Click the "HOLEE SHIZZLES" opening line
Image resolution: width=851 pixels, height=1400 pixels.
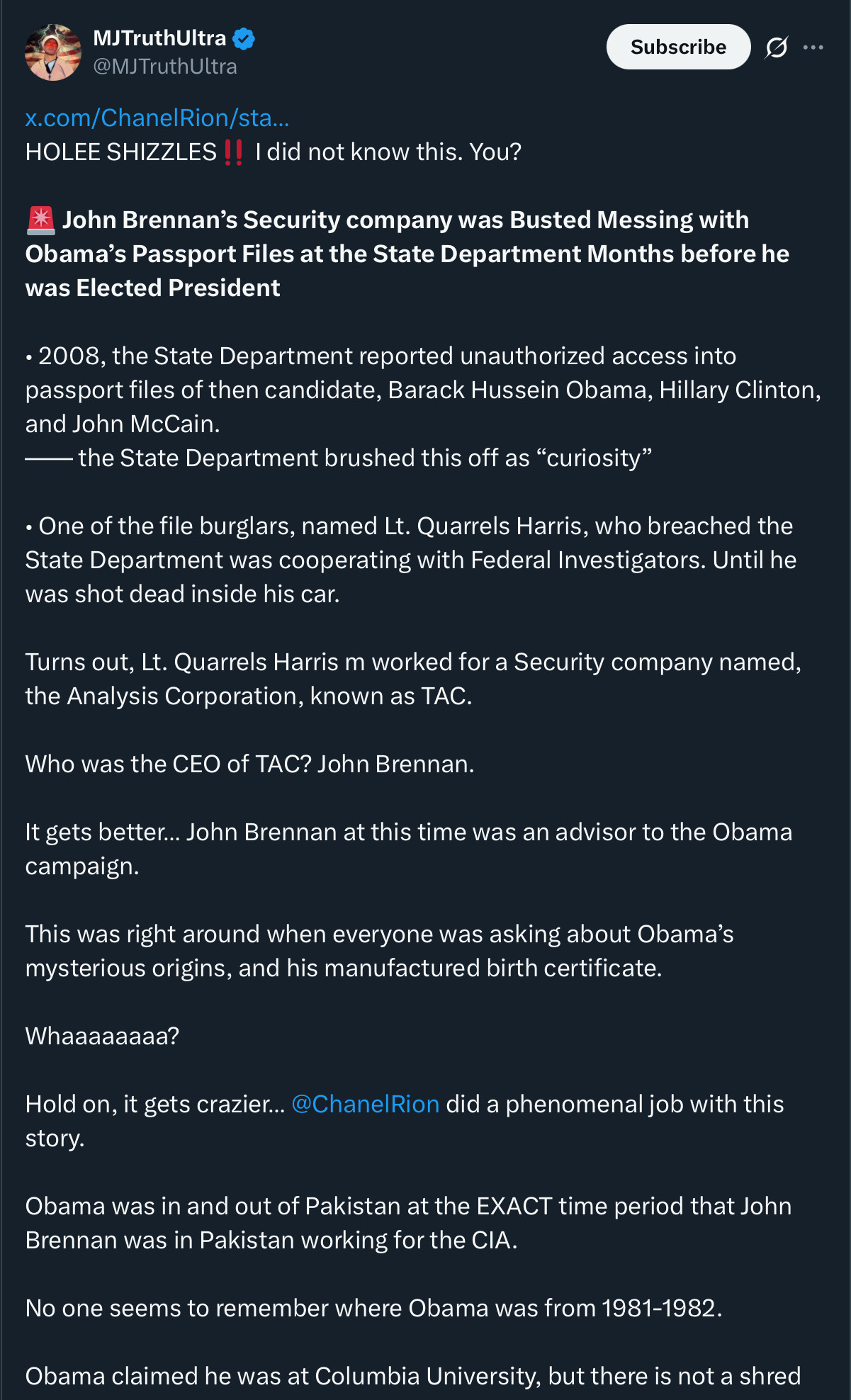pos(120,152)
